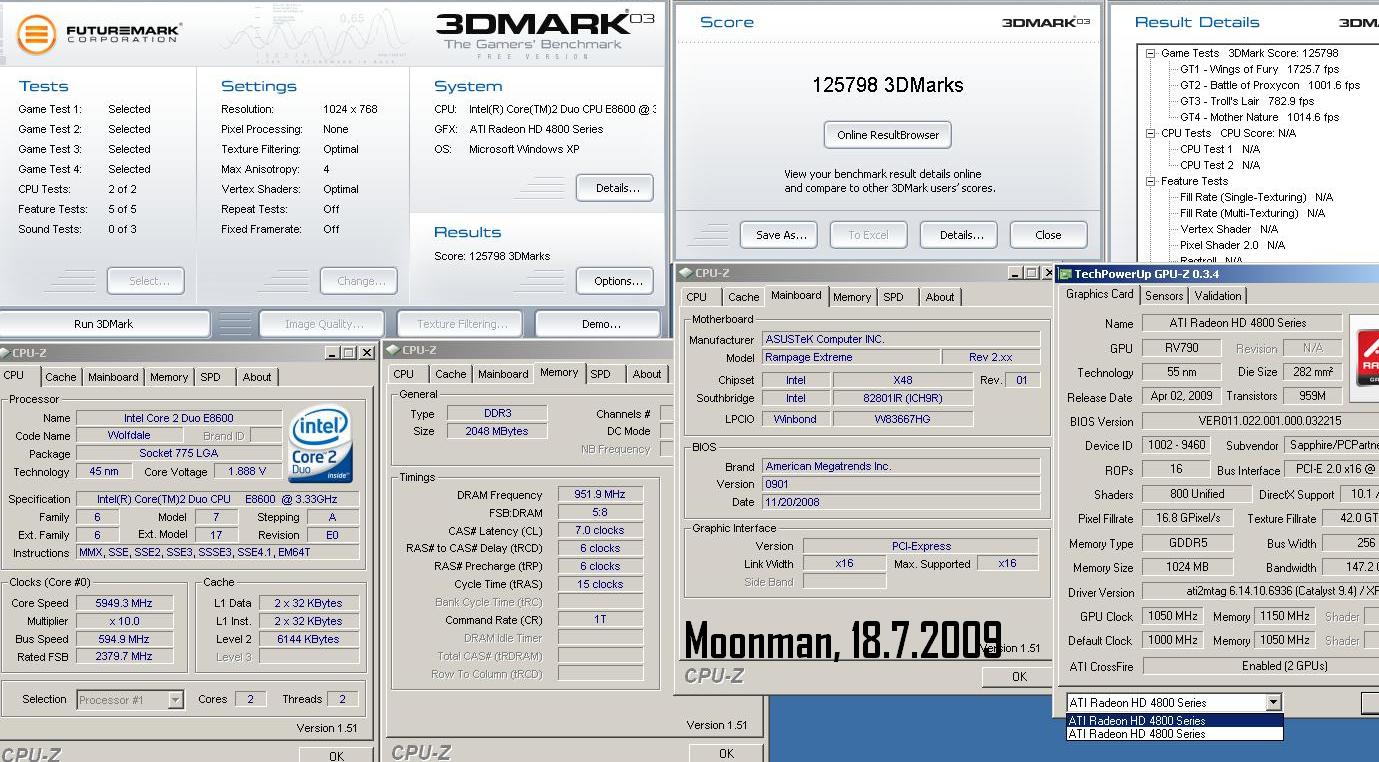
Task: Click the Futuremark Corporation logo
Action: pyautogui.click(x=99, y=33)
